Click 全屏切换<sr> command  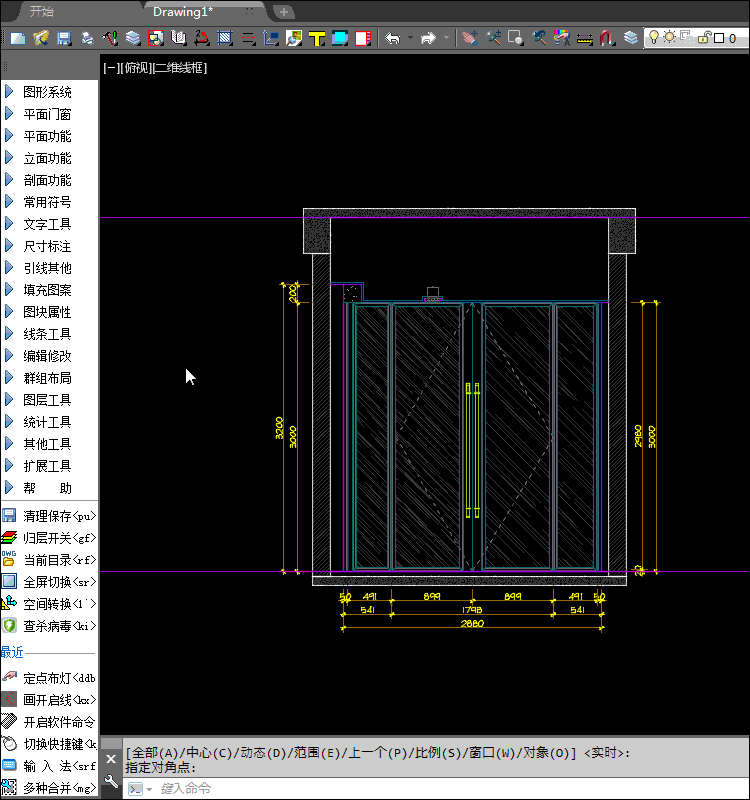click(x=49, y=582)
